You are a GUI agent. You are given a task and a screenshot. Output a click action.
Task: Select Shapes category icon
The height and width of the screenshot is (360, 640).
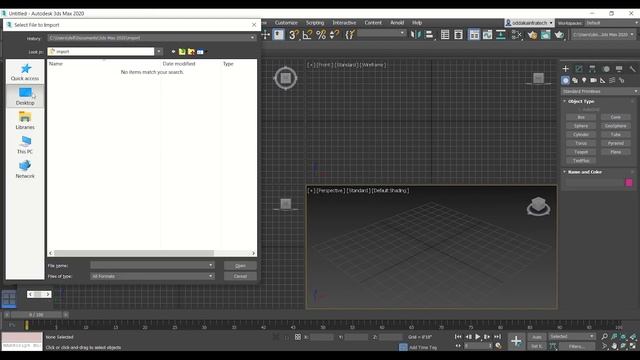pos(575,80)
